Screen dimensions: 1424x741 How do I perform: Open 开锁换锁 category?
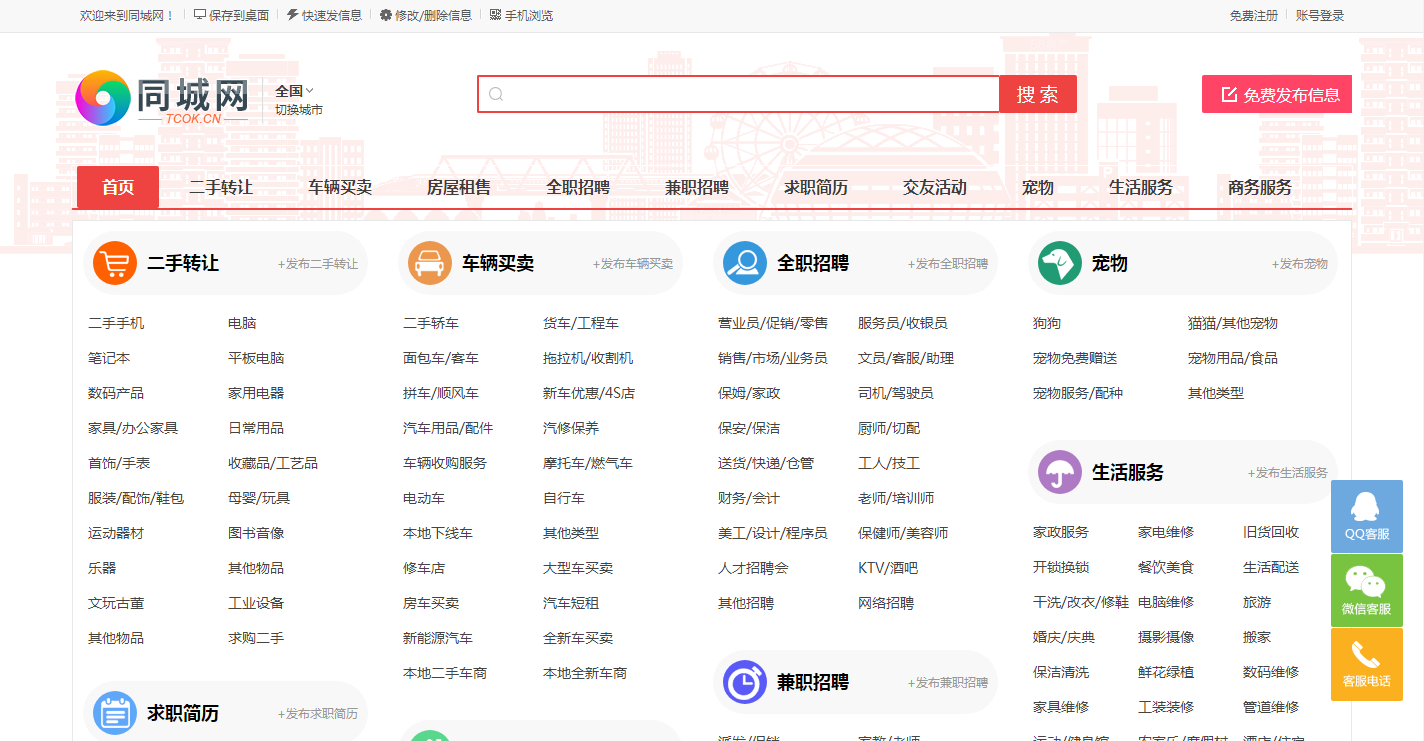click(1061, 567)
